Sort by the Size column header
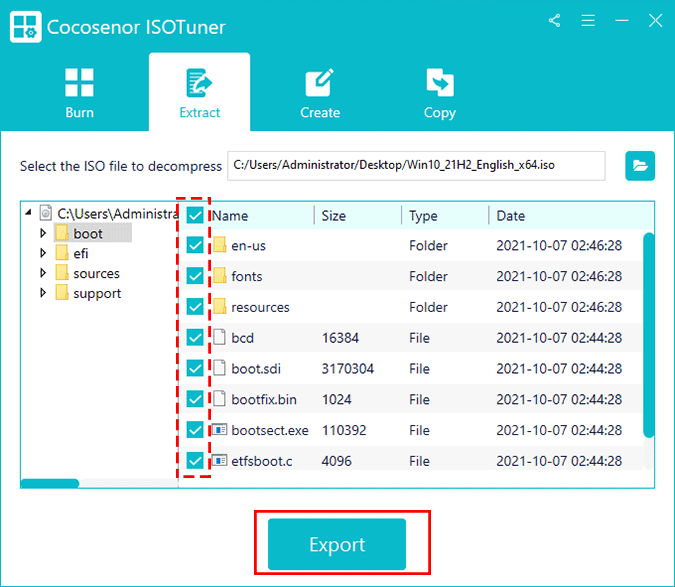Screen dimensions: 675x587 pyautogui.click(x=334, y=216)
